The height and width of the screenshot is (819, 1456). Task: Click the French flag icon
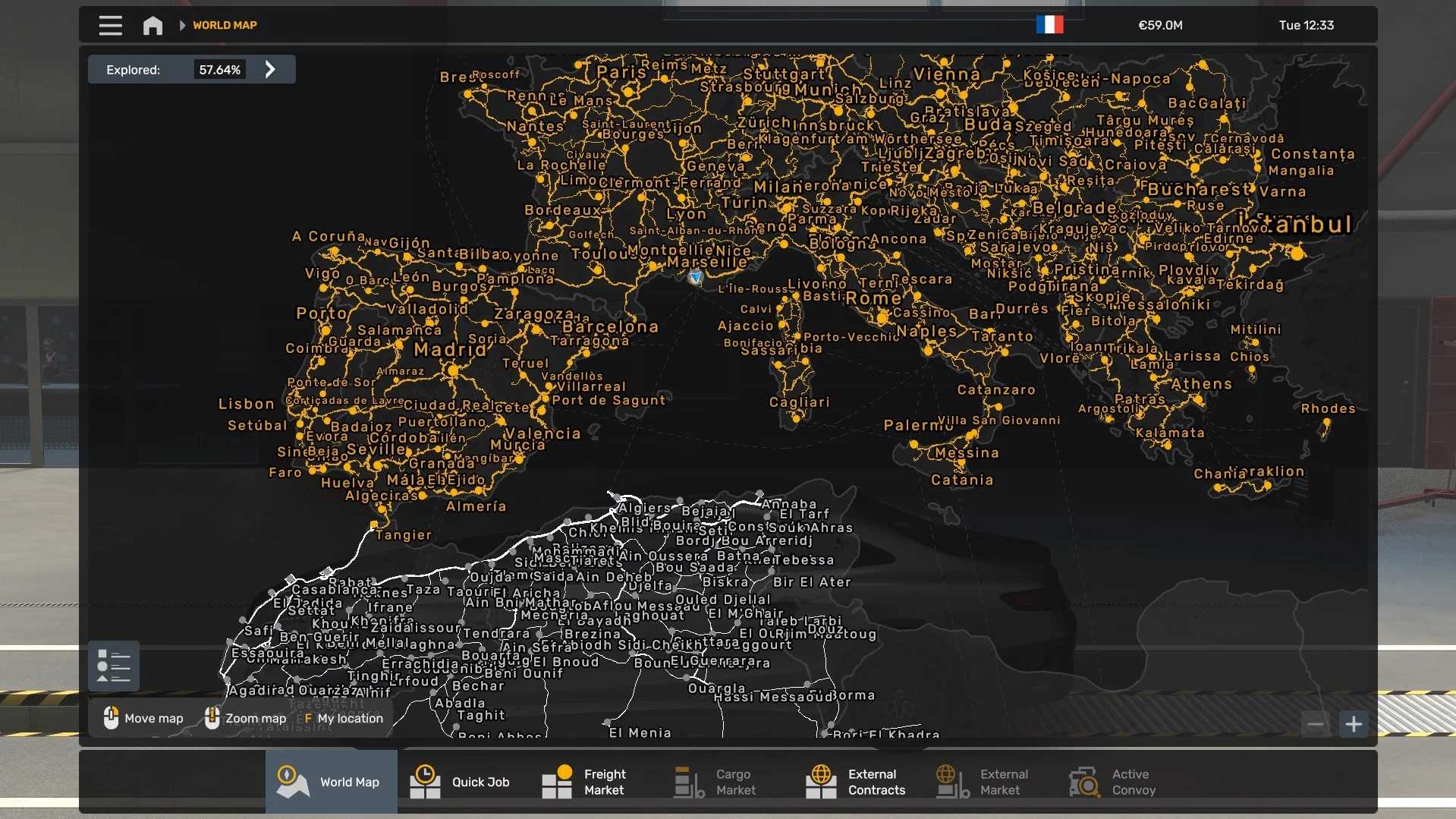coord(1049,25)
